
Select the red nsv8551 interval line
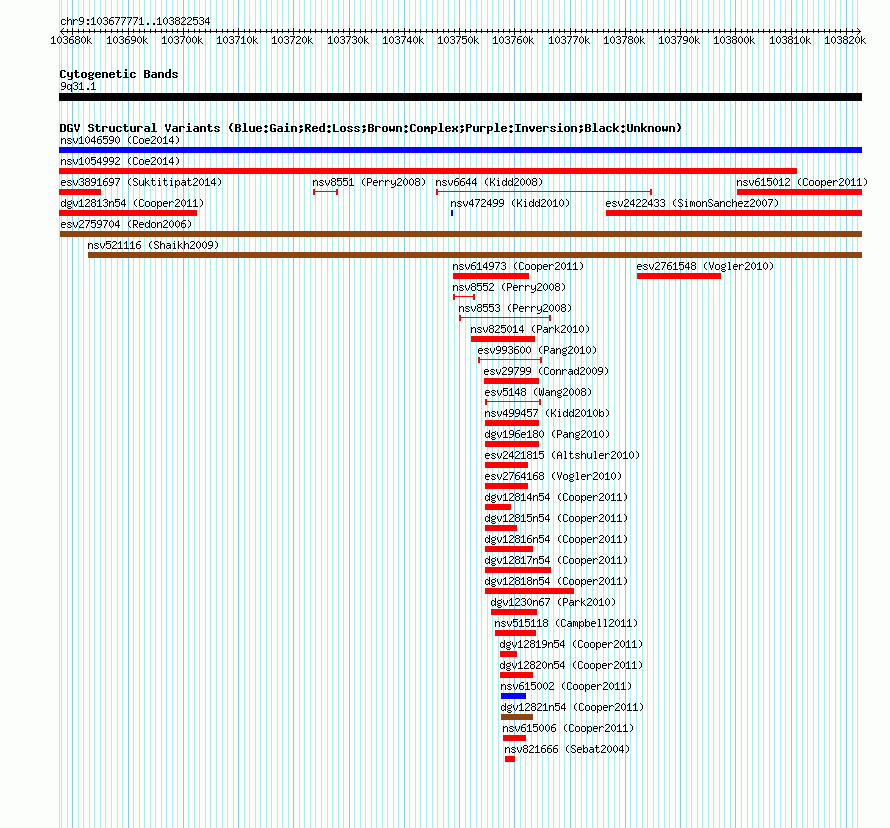[326, 192]
